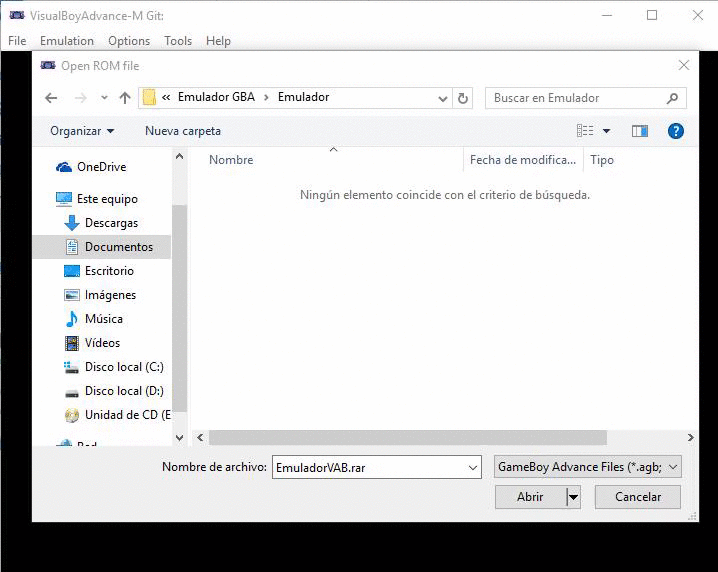This screenshot has height=572, width=718.
Task: Select Este equipo in the sidebar
Action: [107, 199]
